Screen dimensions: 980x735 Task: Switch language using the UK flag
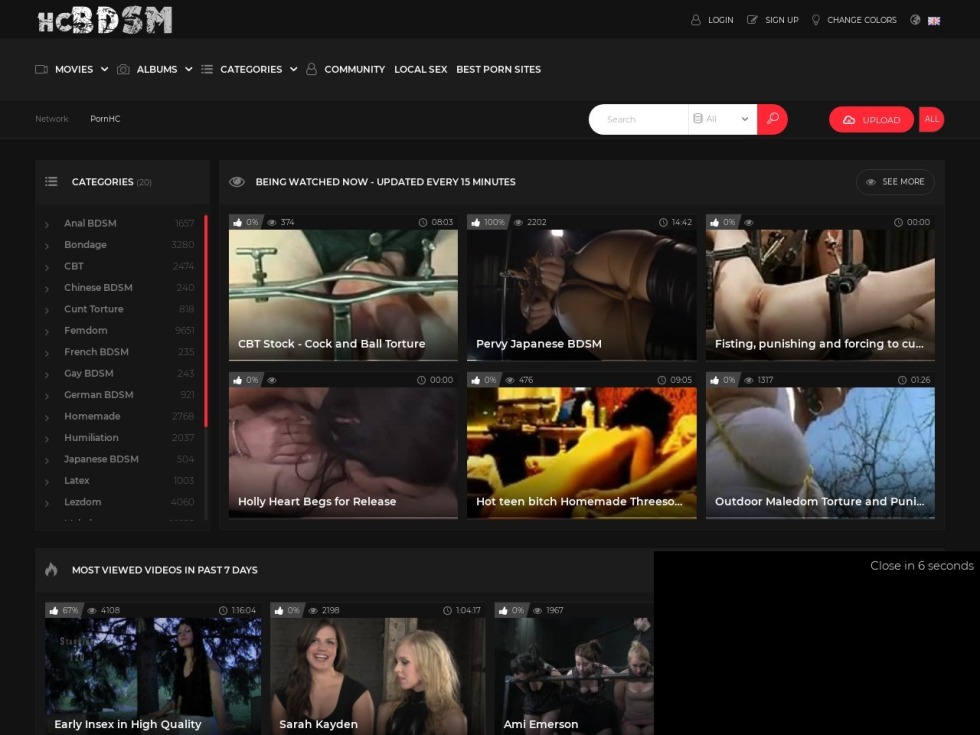[x=934, y=20]
